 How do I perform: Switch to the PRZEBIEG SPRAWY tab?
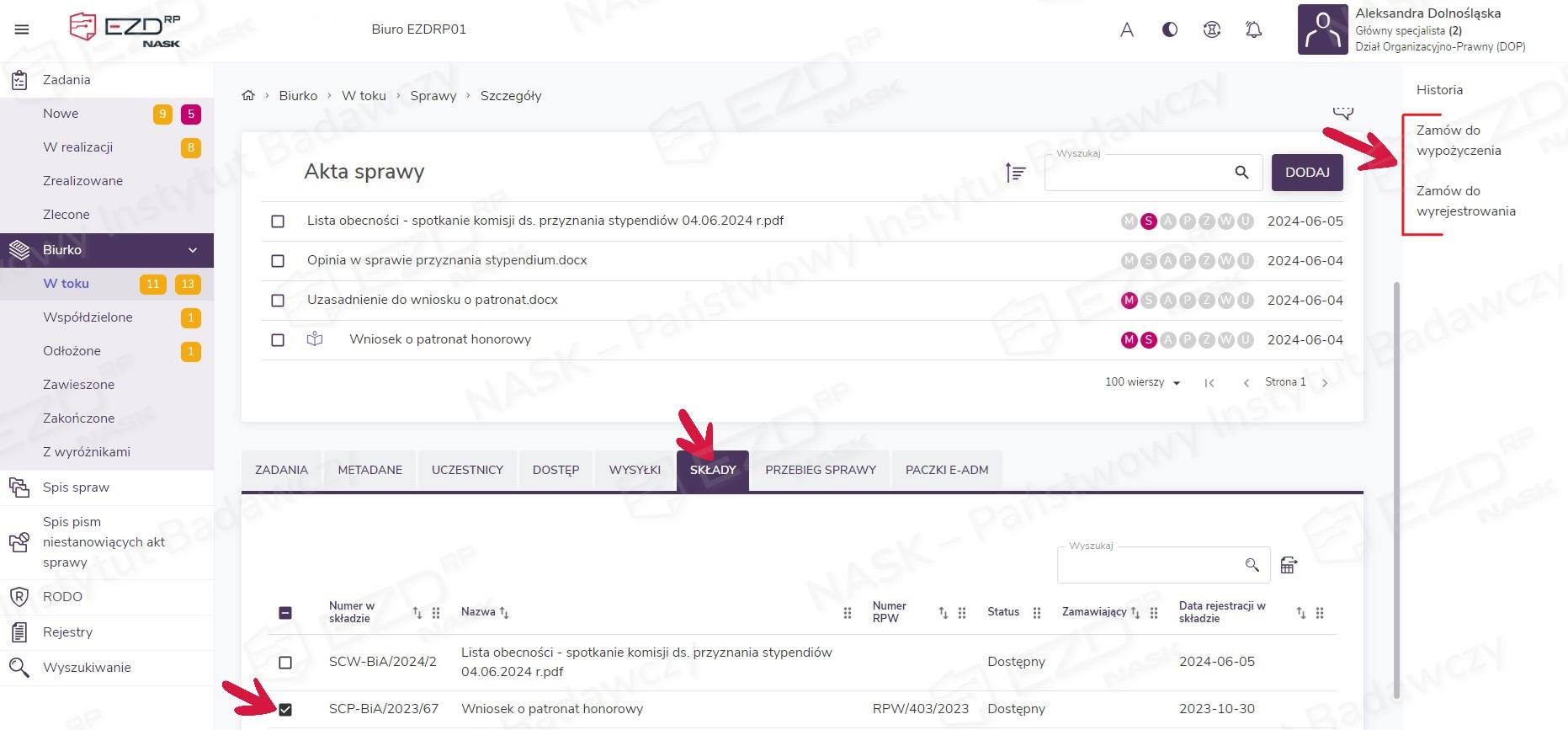coord(820,470)
